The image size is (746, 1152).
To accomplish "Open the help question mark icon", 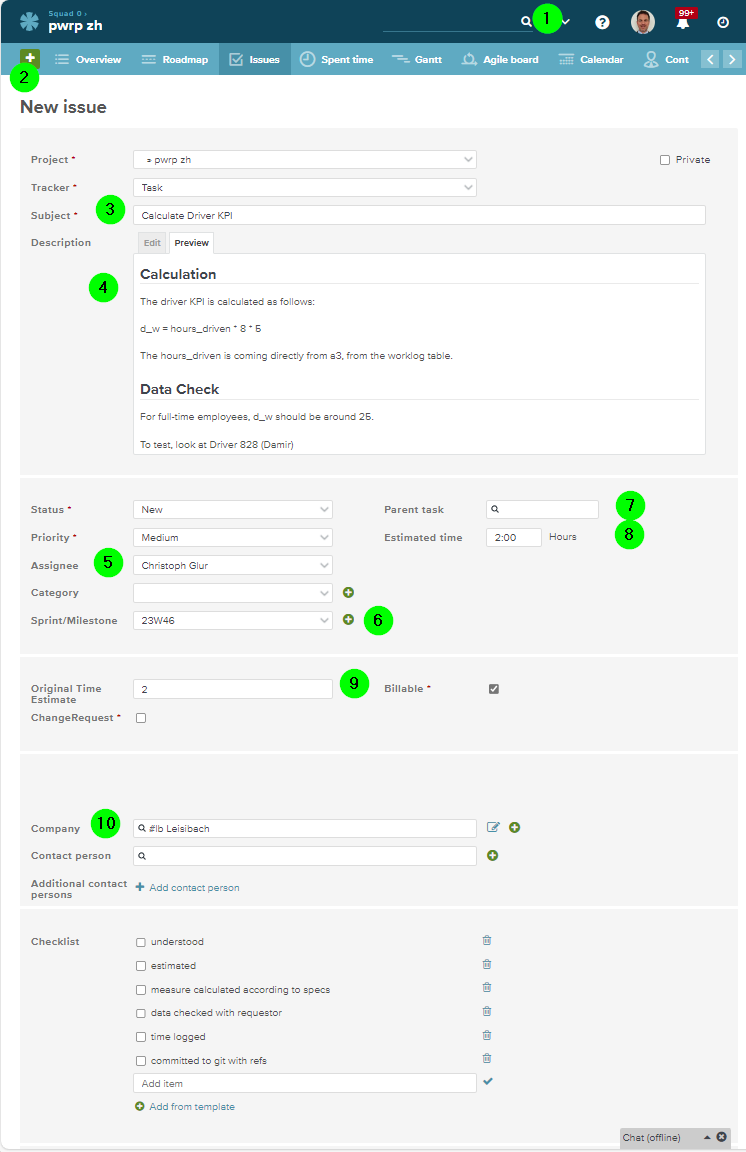I will coord(602,22).
